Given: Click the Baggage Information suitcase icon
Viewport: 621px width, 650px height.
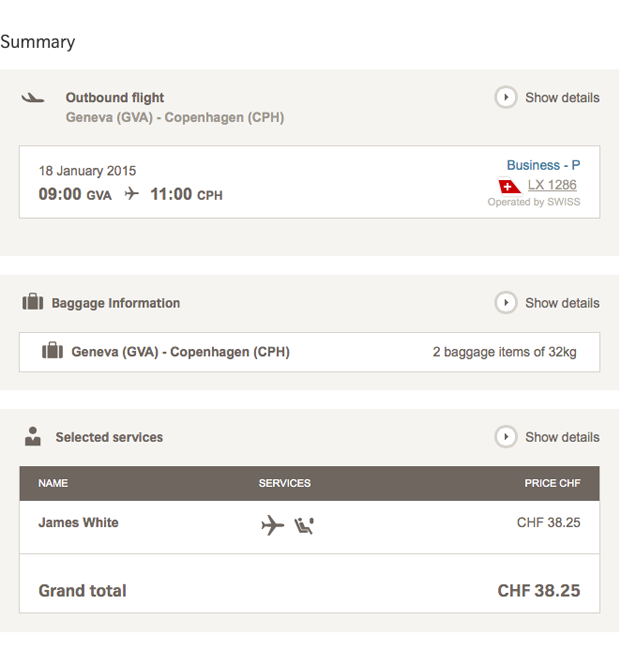Looking at the screenshot, I should [x=33, y=302].
